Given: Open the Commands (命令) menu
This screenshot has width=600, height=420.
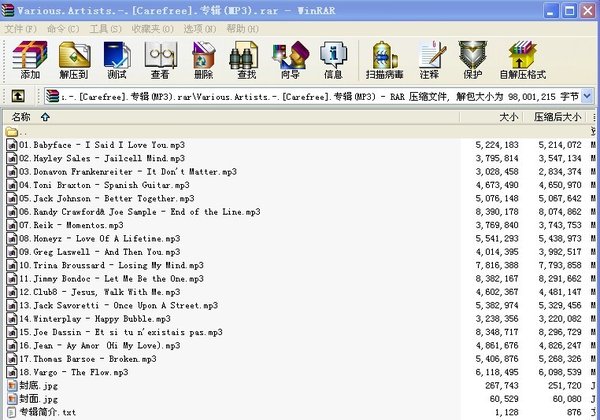Looking at the screenshot, I should [x=63, y=29].
